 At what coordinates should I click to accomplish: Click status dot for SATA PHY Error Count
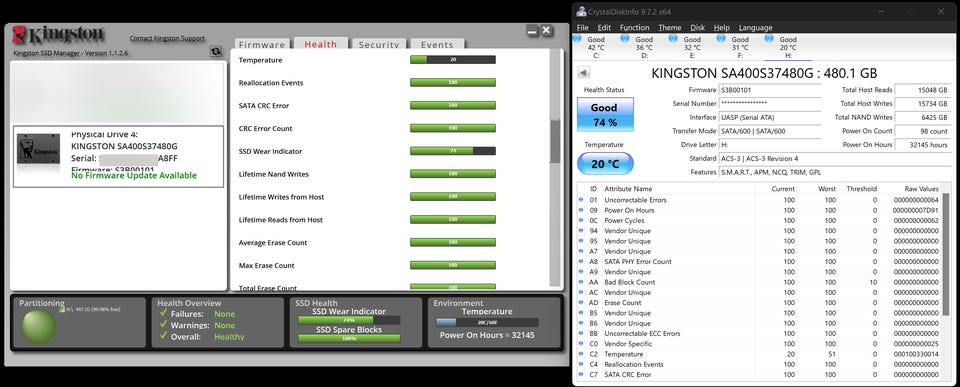click(581, 261)
